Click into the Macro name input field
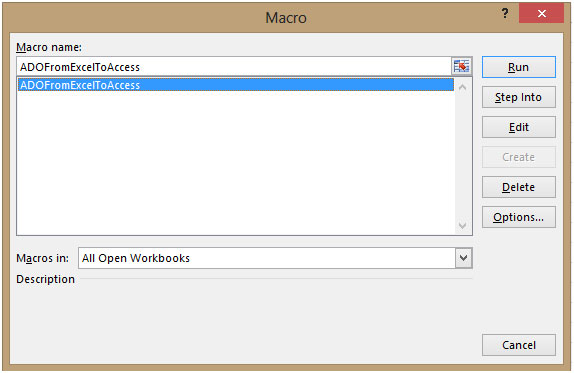The width and height of the screenshot is (574, 373). click(x=234, y=67)
